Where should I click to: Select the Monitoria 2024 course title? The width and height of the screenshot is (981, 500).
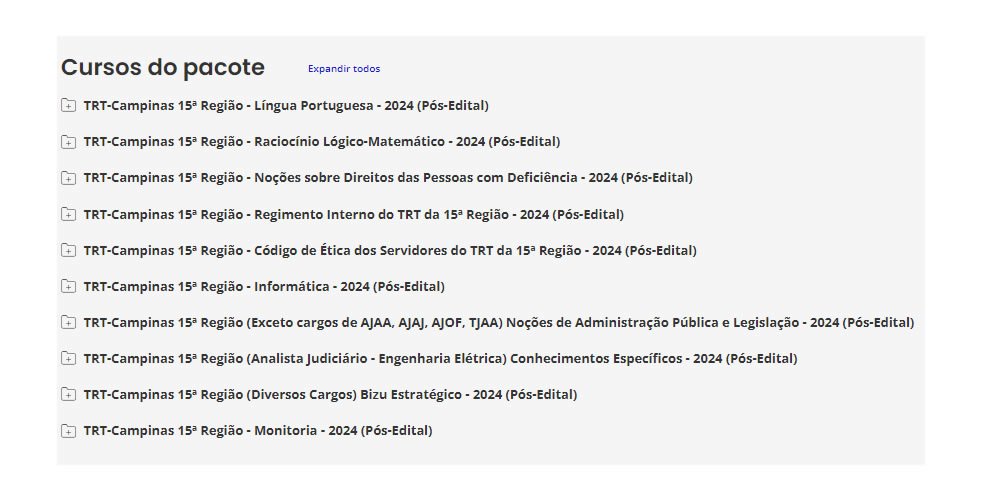[x=258, y=431]
